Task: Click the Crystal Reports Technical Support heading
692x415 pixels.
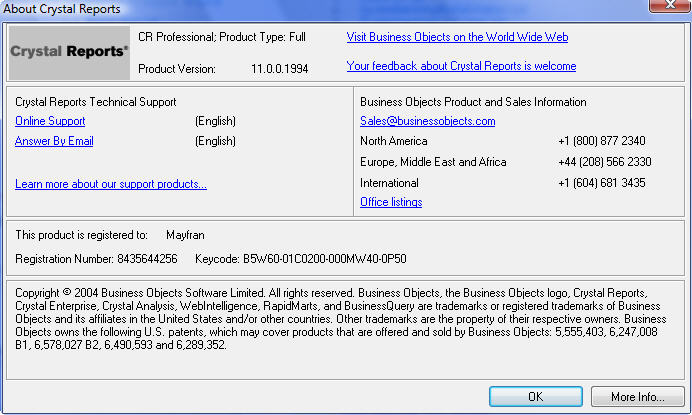Action: tap(96, 102)
